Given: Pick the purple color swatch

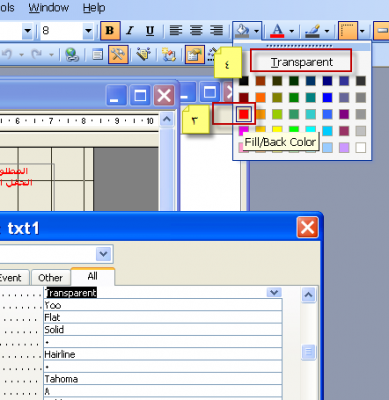Looking at the screenshot, I should [x=344, y=114].
